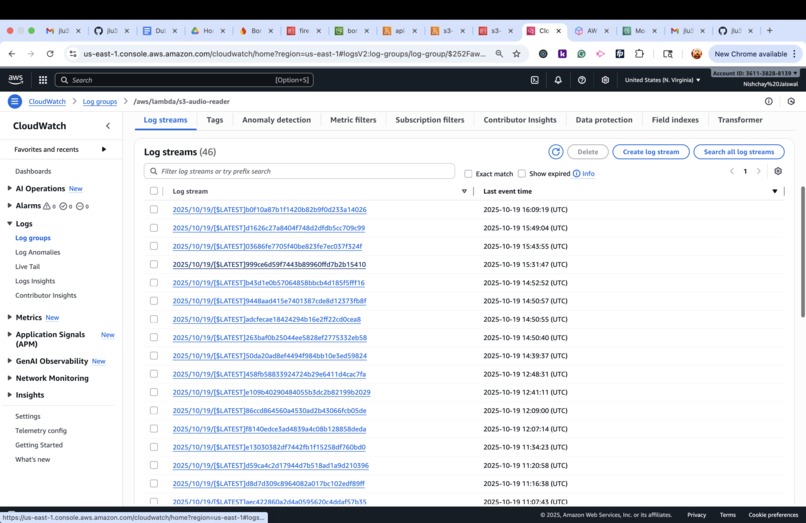Refresh the log streams list
Viewport: 806px width, 523px height.
(x=555, y=152)
